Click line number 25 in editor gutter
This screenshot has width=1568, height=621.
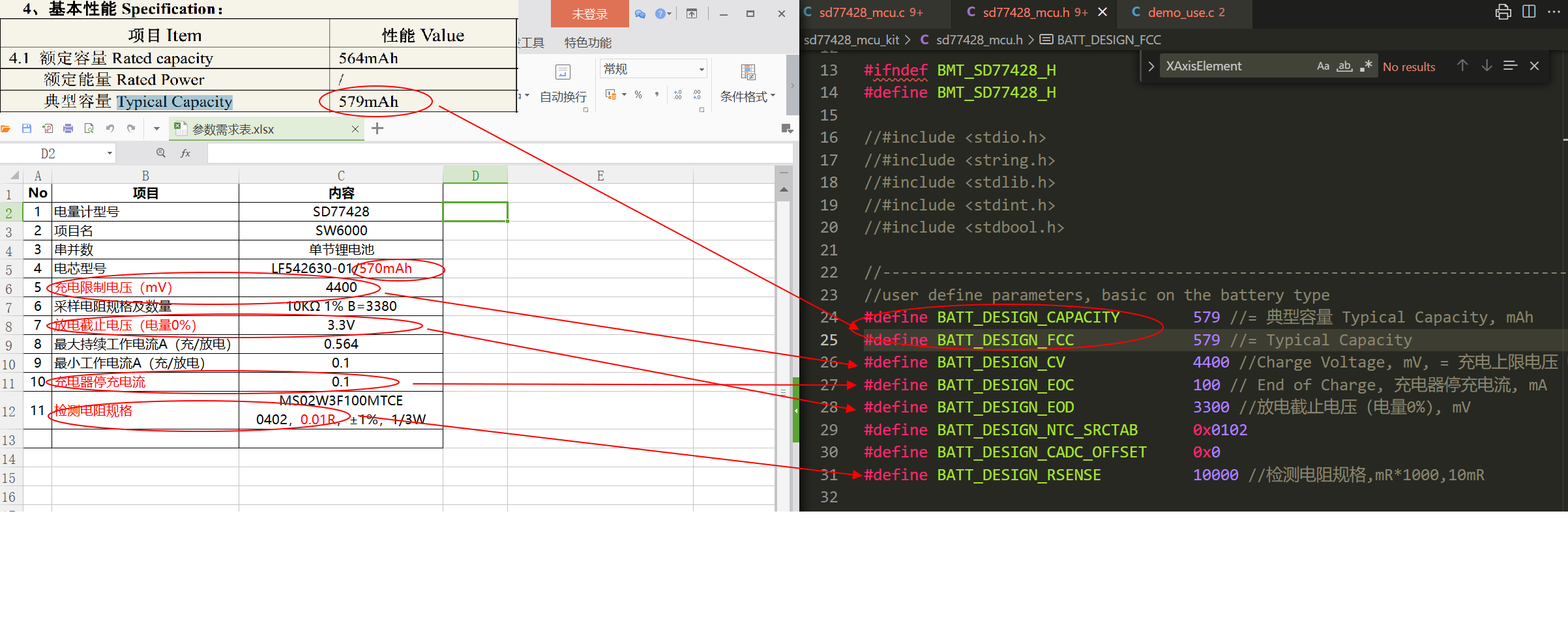coord(829,340)
